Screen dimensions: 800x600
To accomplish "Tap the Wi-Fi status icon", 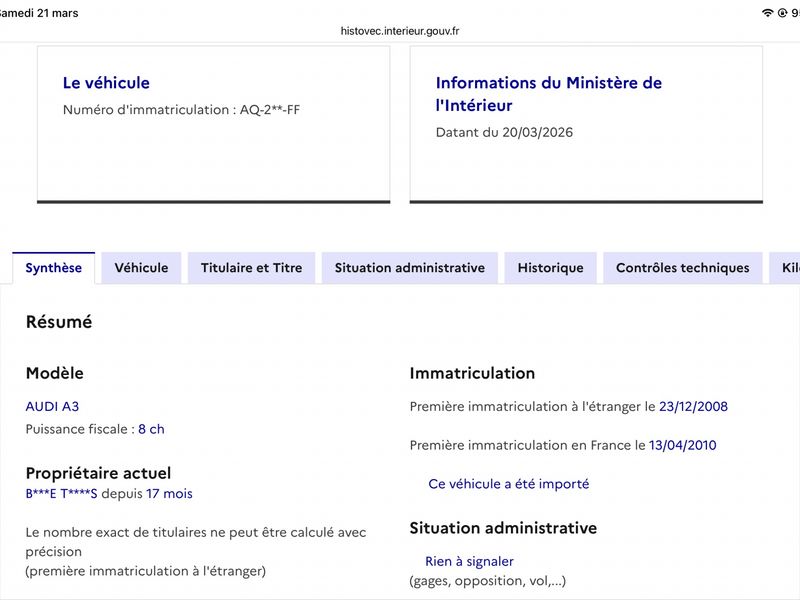I will point(767,13).
